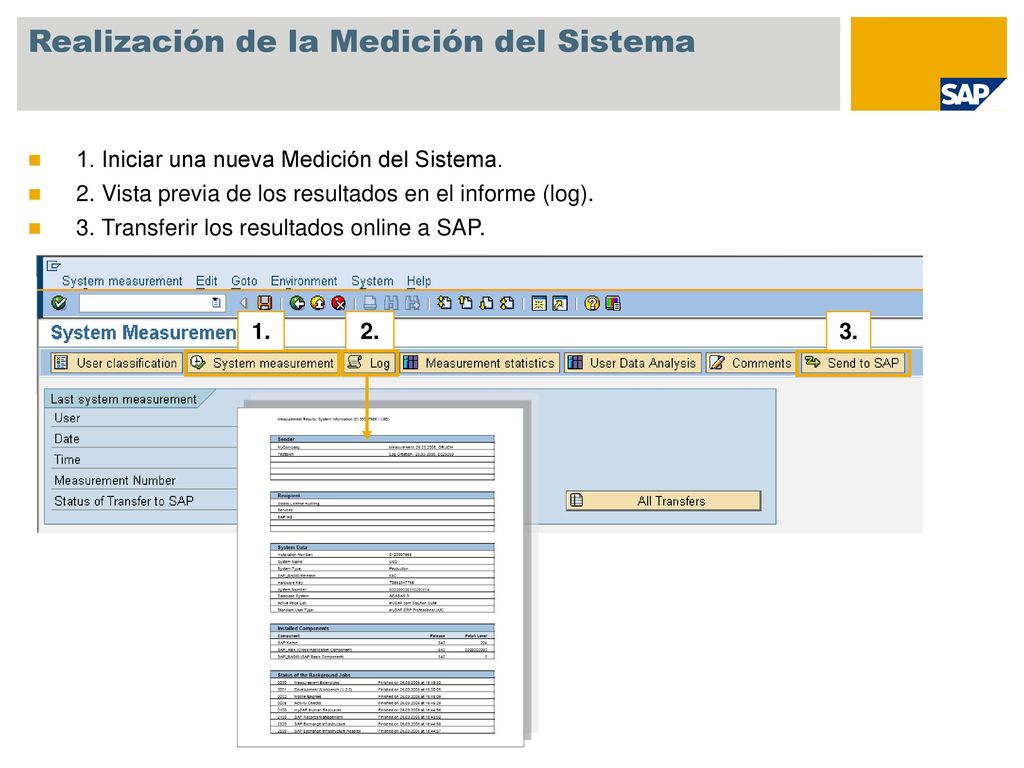Image resolution: width=1024 pixels, height=768 pixels.
Task: Open the command field history dropdown
Action: pos(217,303)
